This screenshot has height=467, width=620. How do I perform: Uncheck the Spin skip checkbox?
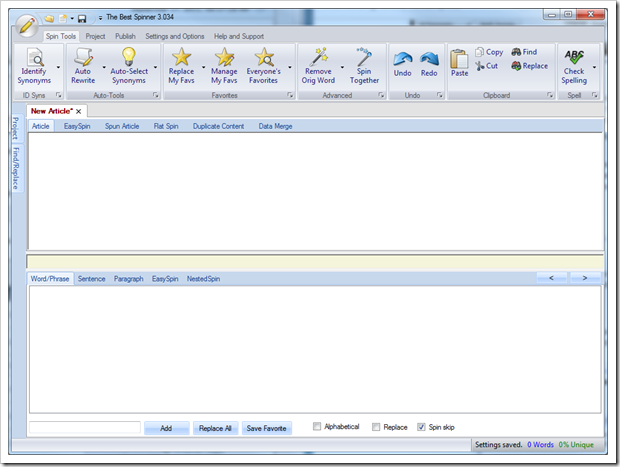(421, 427)
